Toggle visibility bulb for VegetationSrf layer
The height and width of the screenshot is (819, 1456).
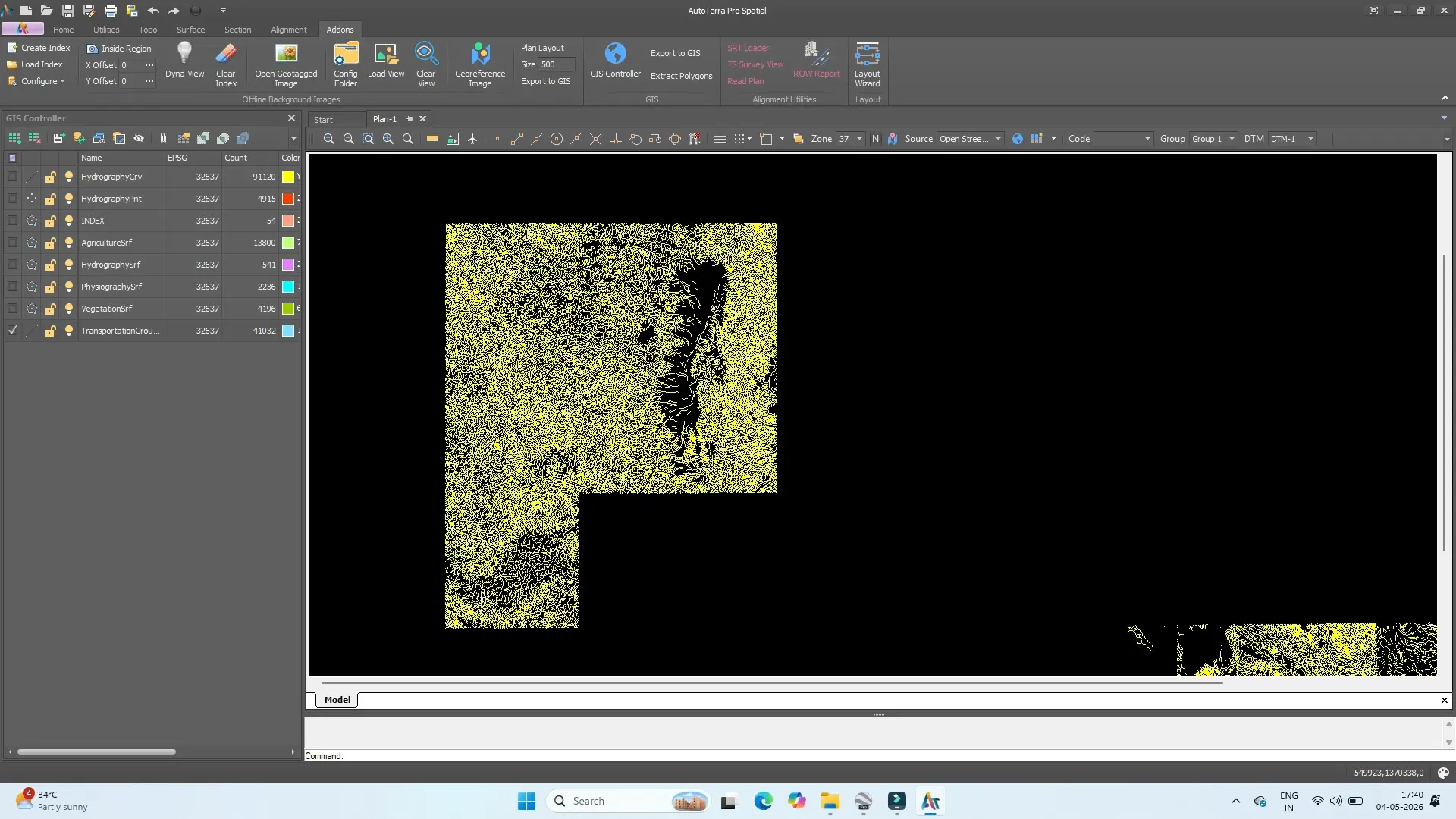[69, 309]
